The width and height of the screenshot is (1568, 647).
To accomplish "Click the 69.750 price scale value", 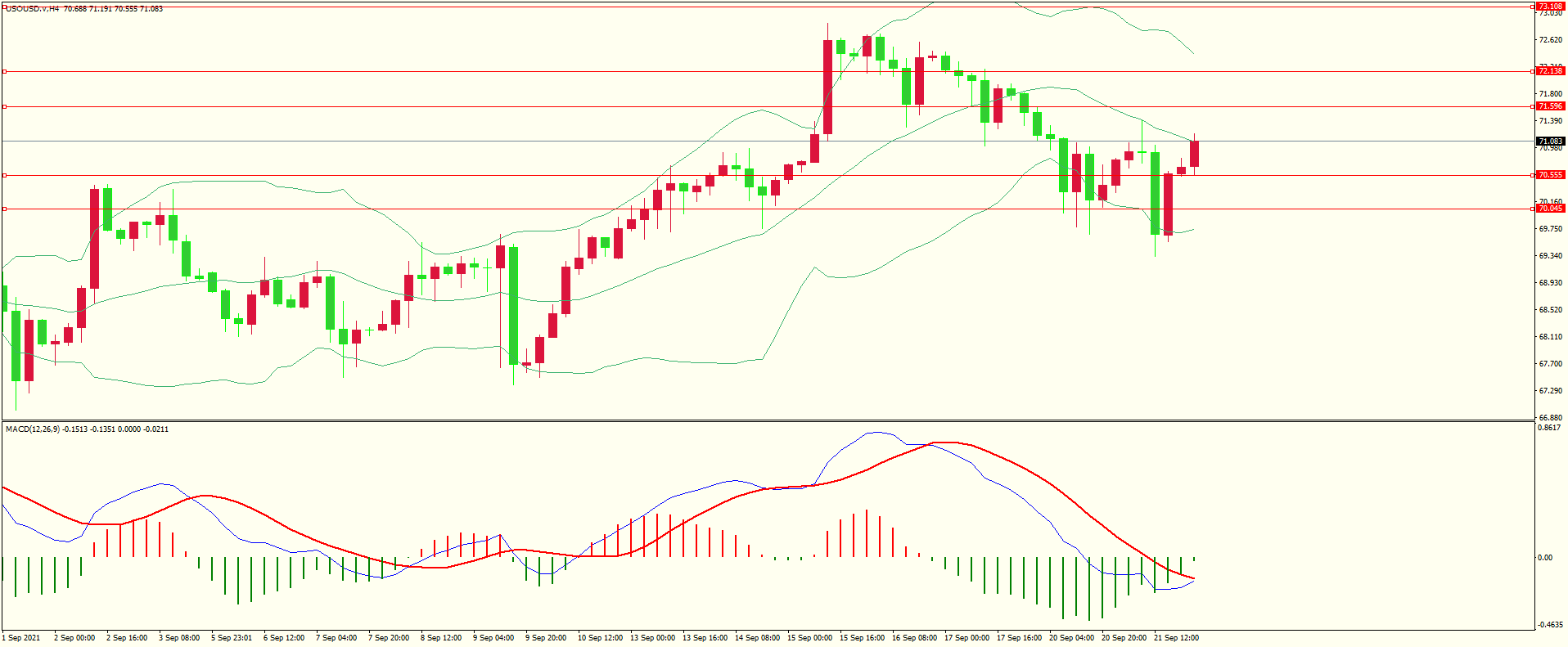I will 1550,229.
